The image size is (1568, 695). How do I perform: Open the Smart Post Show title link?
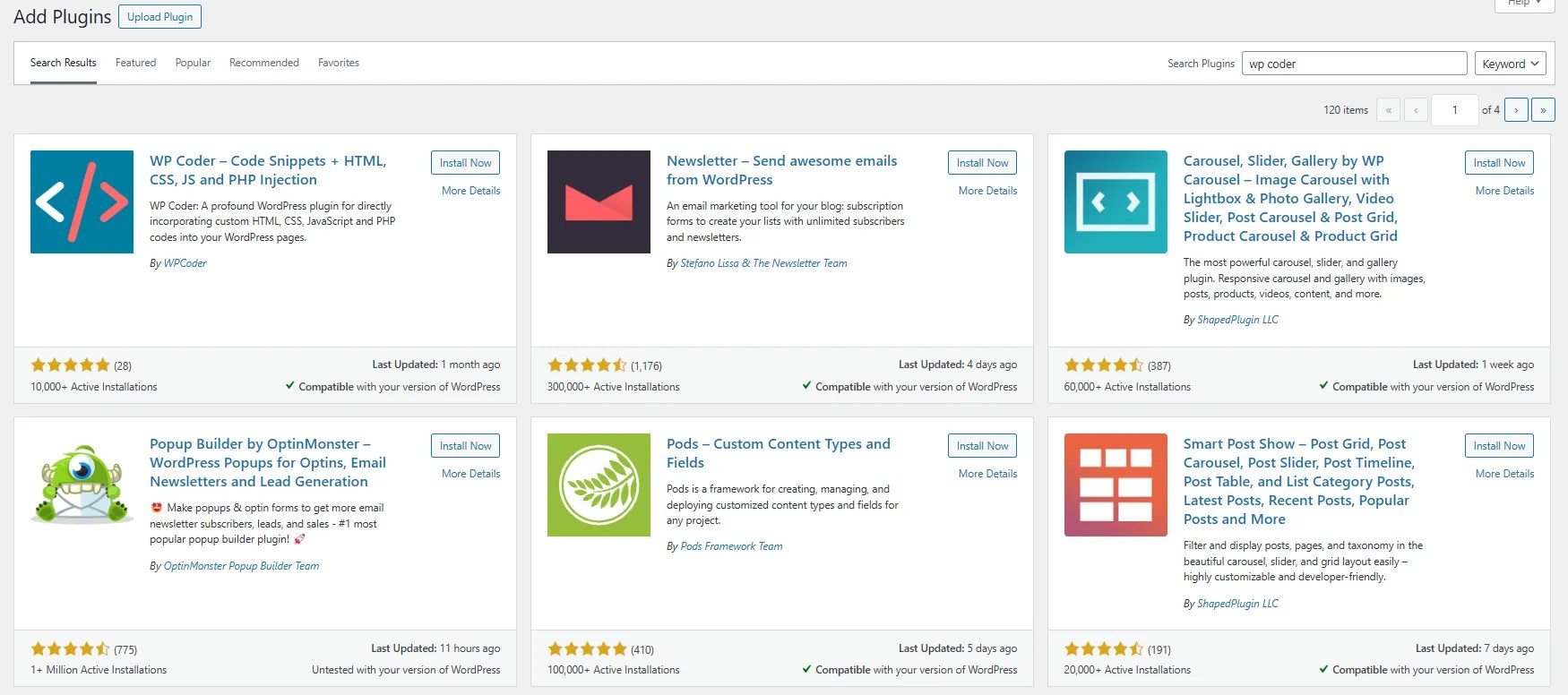click(x=1299, y=482)
